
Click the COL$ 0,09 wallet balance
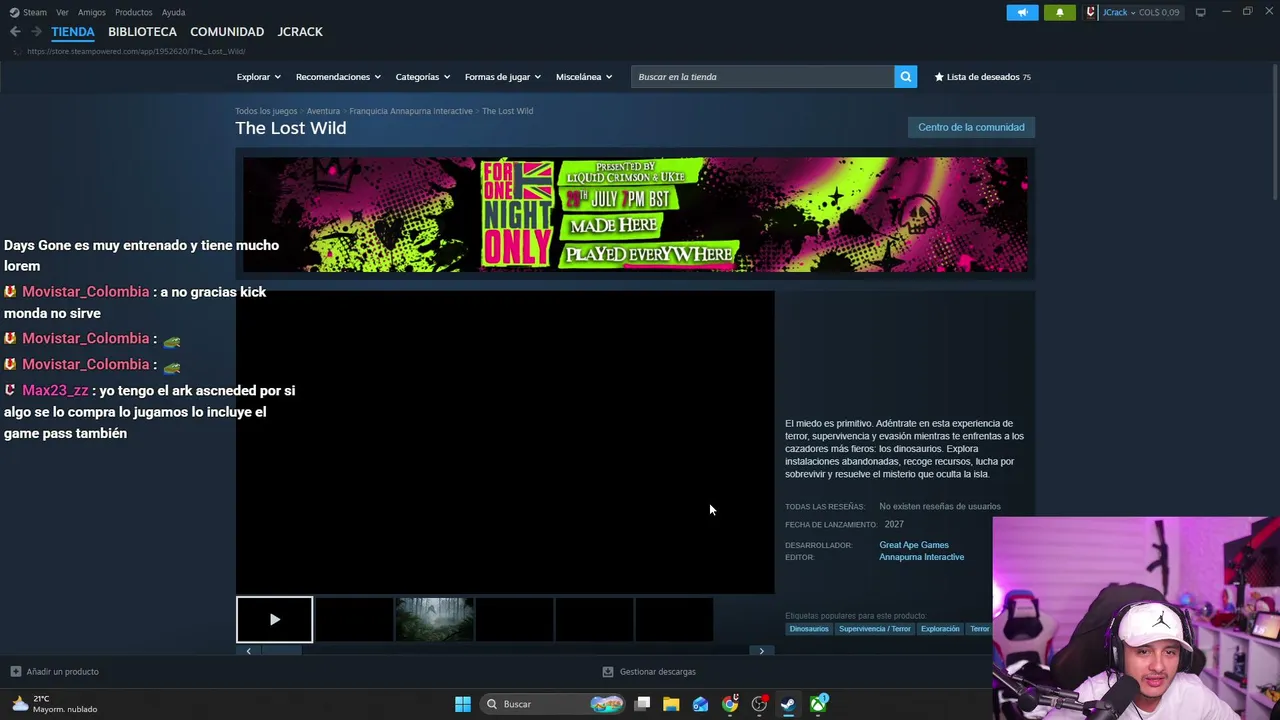pos(1159,12)
